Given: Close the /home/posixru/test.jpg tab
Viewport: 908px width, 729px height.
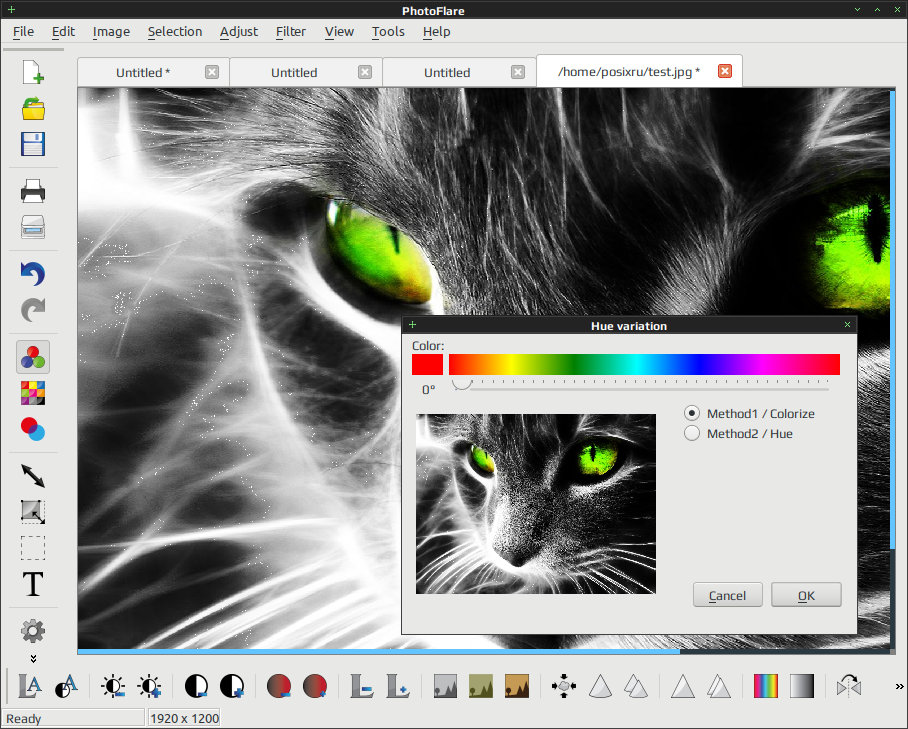Looking at the screenshot, I should [x=724, y=71].
